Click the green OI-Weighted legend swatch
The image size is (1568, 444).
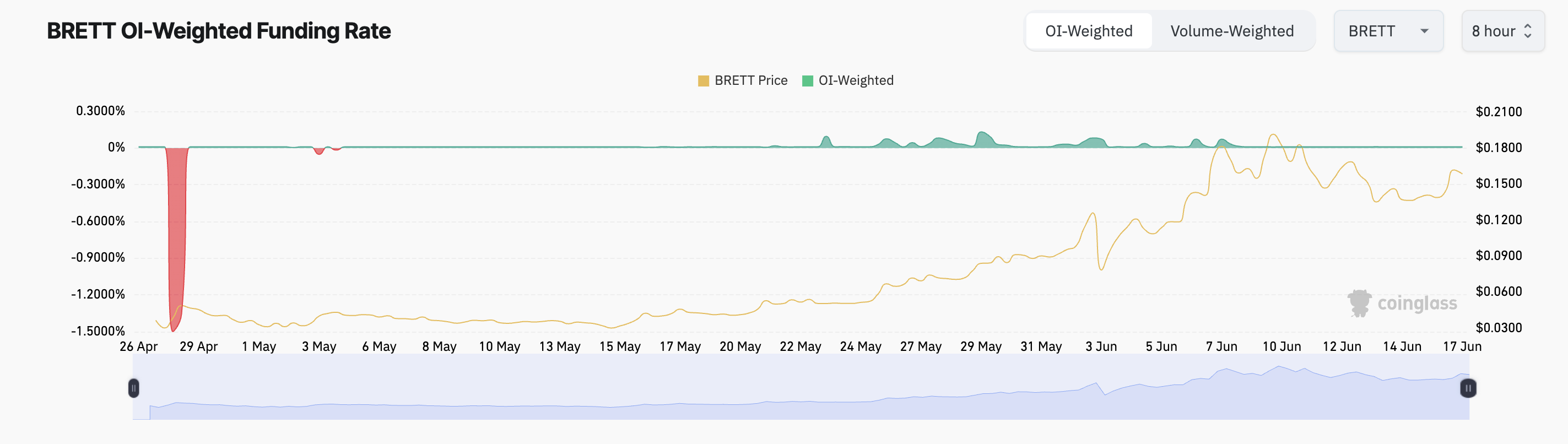point(808,81)
